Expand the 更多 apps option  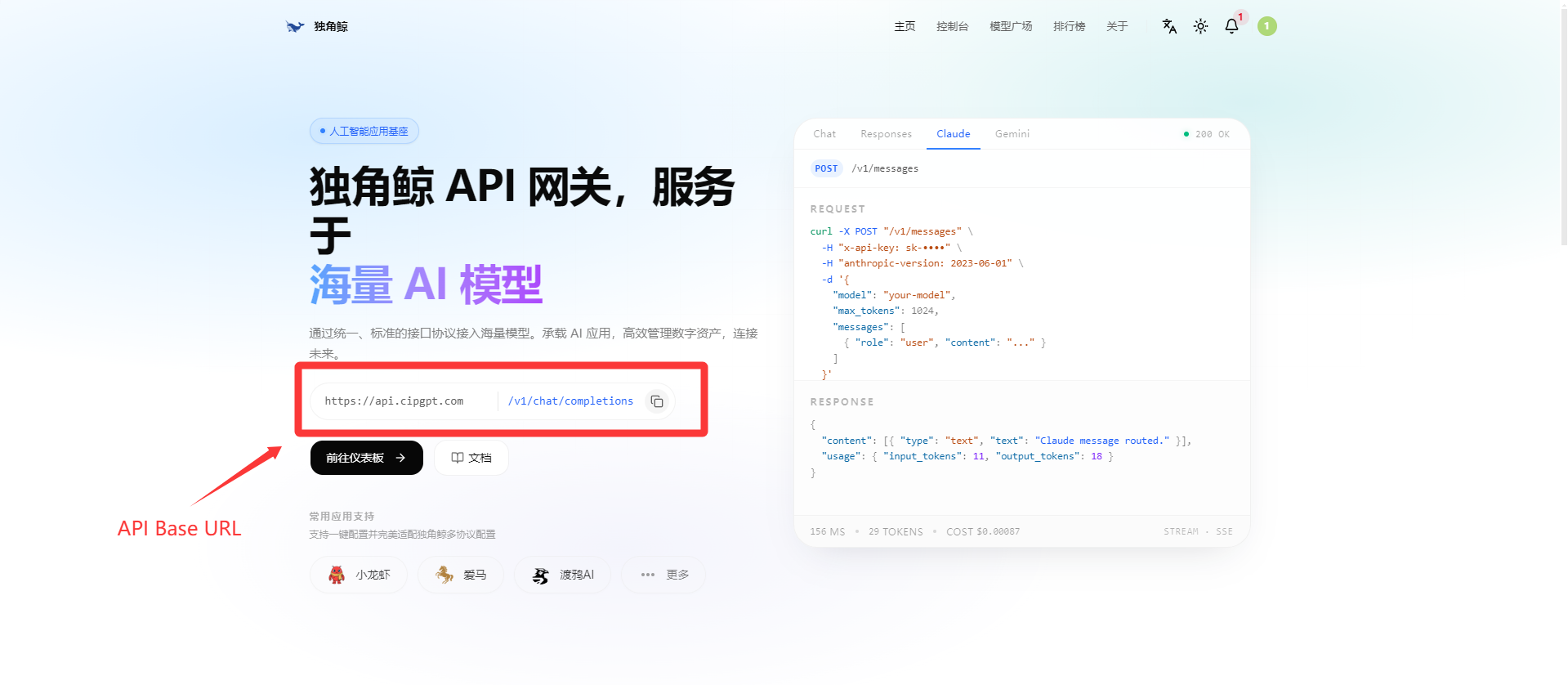coord(663,575)
